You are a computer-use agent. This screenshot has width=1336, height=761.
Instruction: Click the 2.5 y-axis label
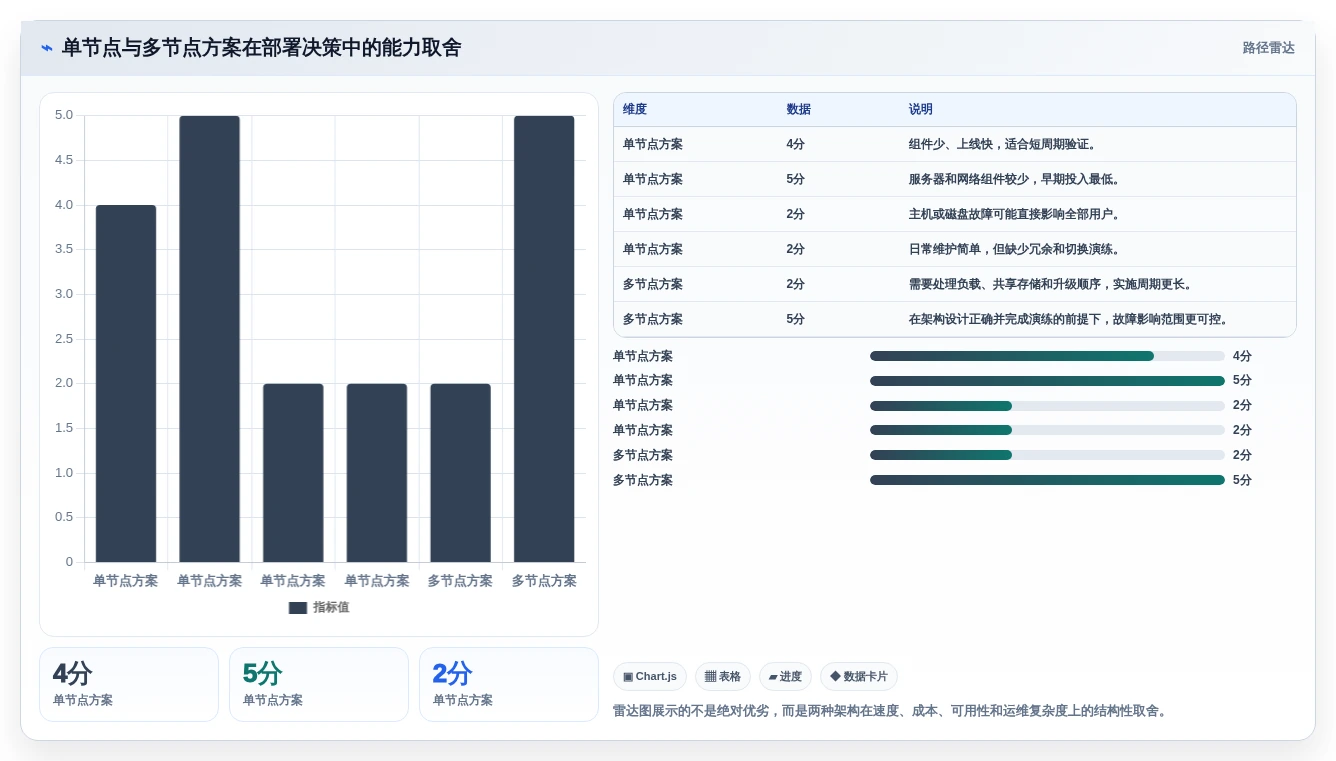pyautogui.click(x=63, y=339)
